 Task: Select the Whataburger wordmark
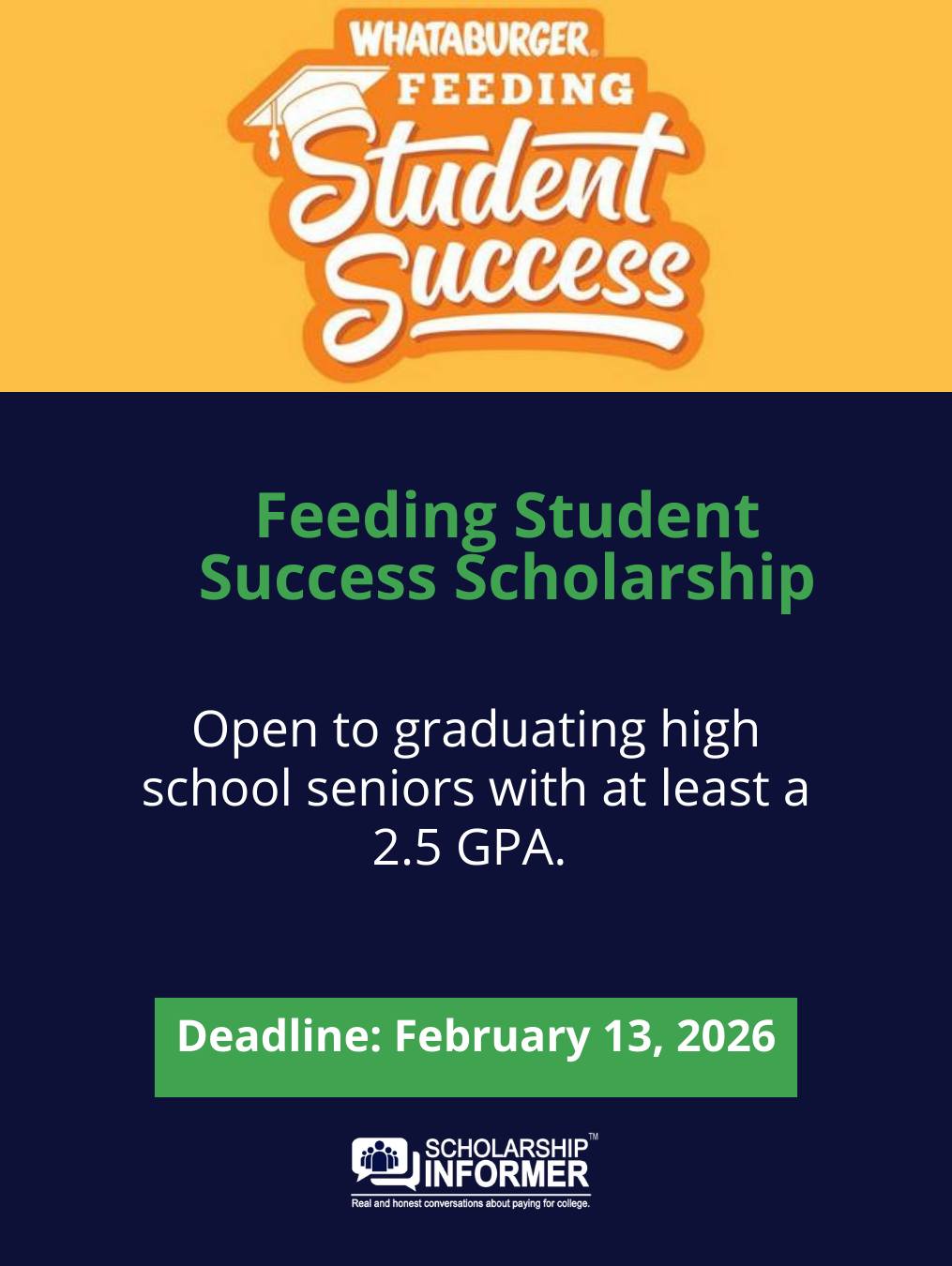click(x=469, y=39)
